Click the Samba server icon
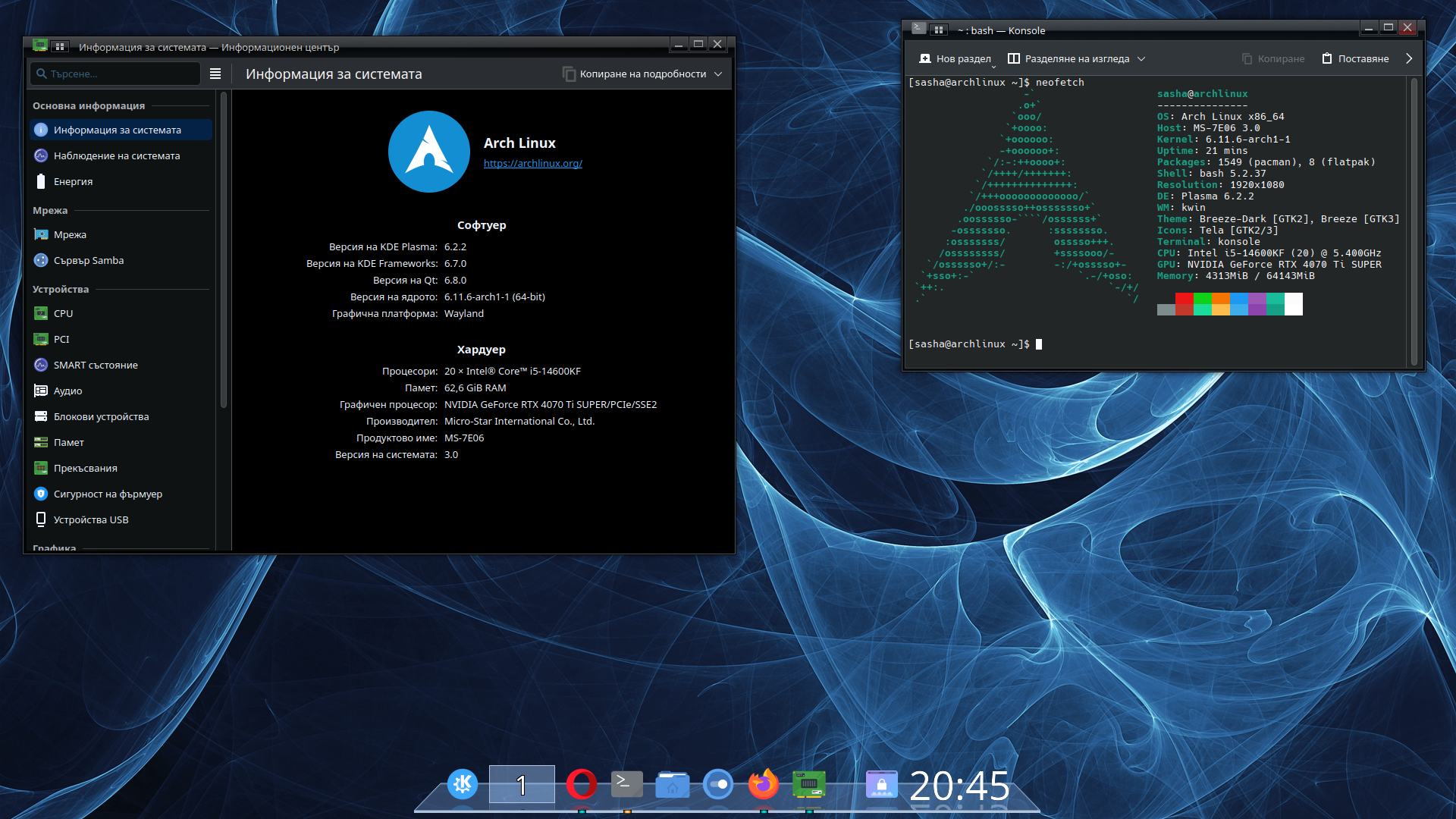Image resolution: width=1456 pixels, height=819 pixels. (x=41, y=260)
